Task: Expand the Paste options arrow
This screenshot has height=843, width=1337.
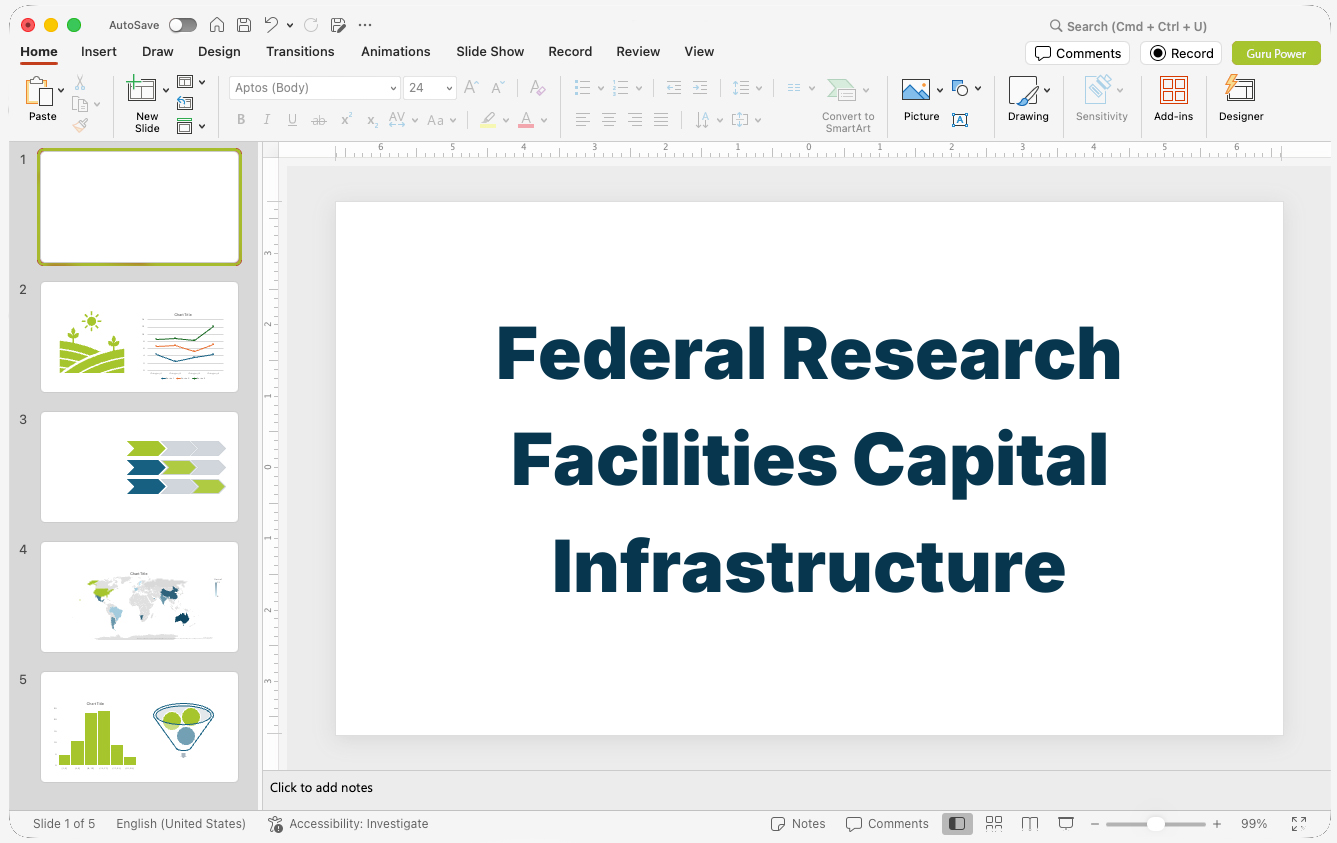Action: click(62, 90)
